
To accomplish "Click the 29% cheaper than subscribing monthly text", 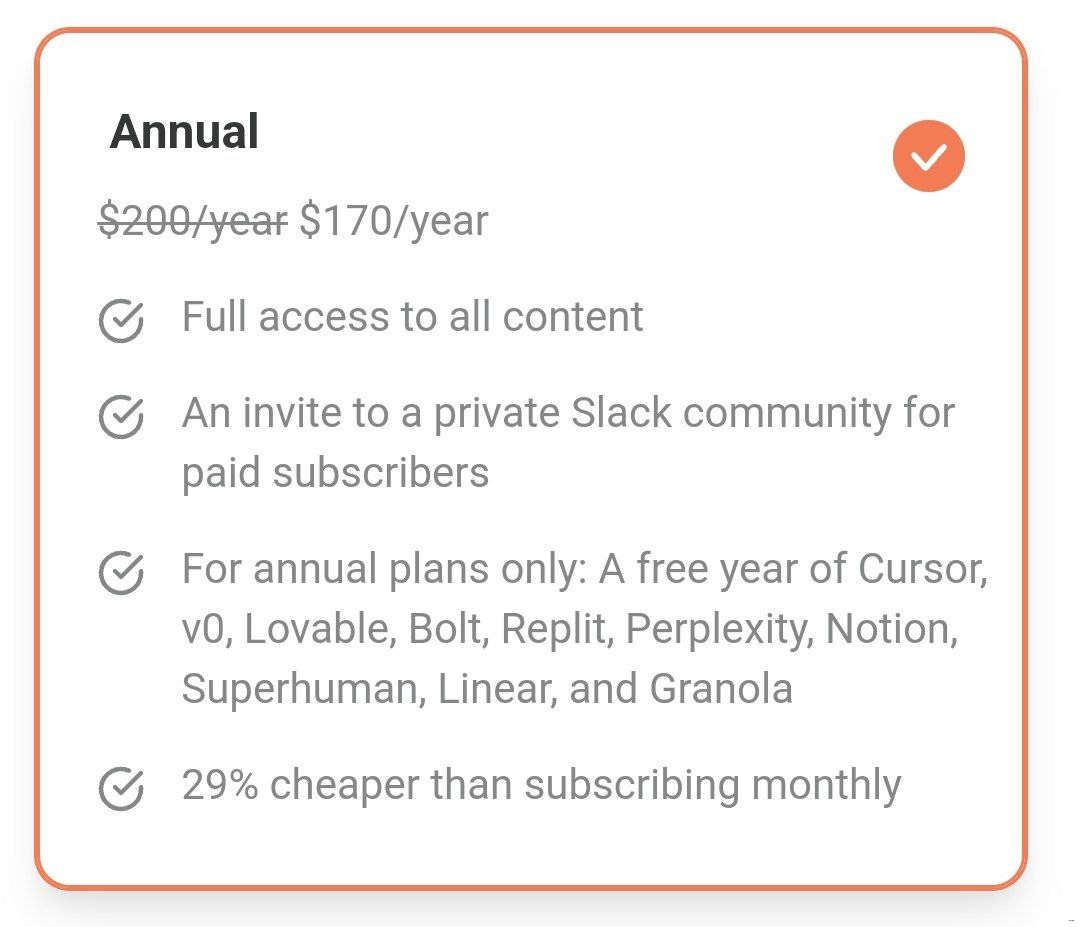I will 540,785.
